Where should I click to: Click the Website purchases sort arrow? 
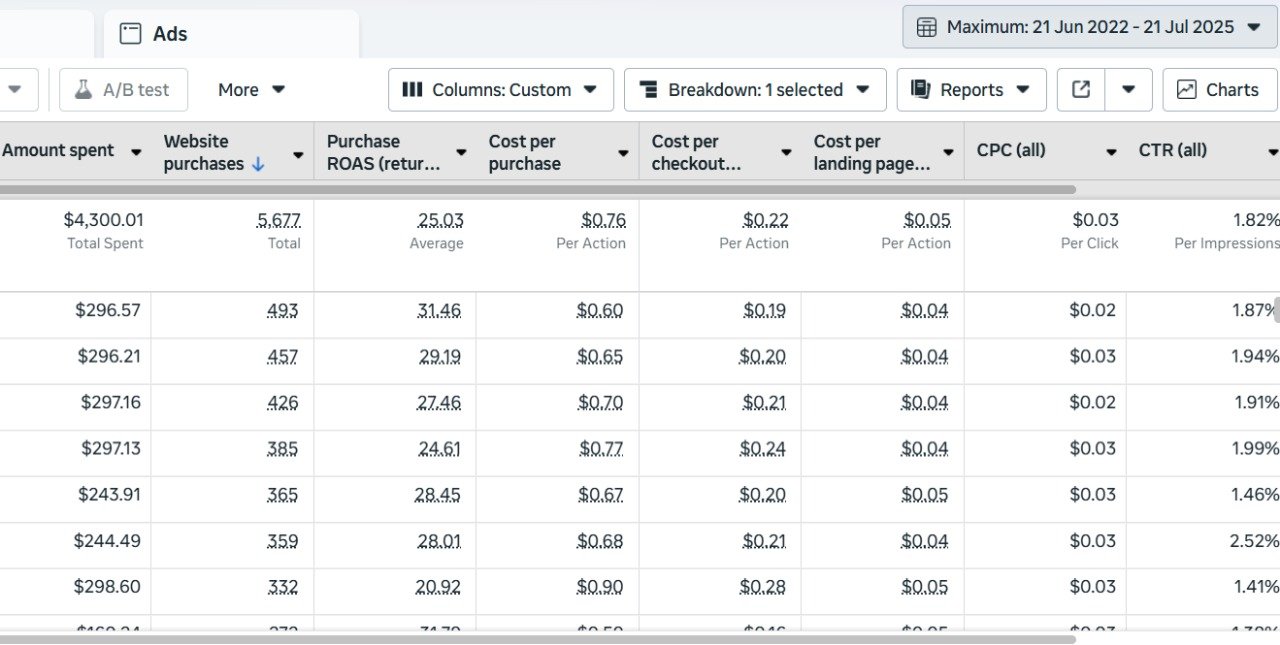click(258, 164)
